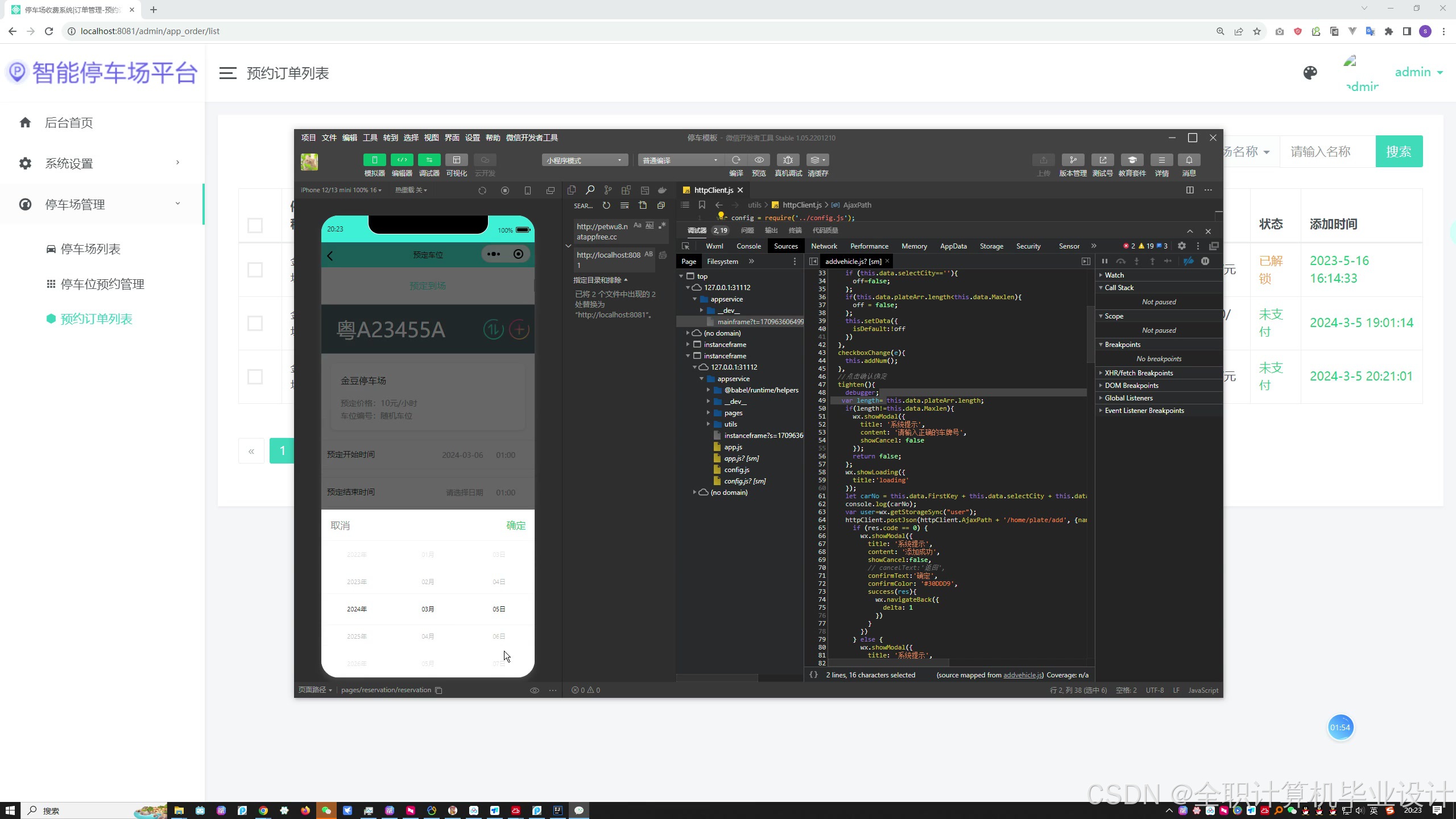Click the pause script execution icon
The image size is (1456, 819).
click(x=1105, y=262)
